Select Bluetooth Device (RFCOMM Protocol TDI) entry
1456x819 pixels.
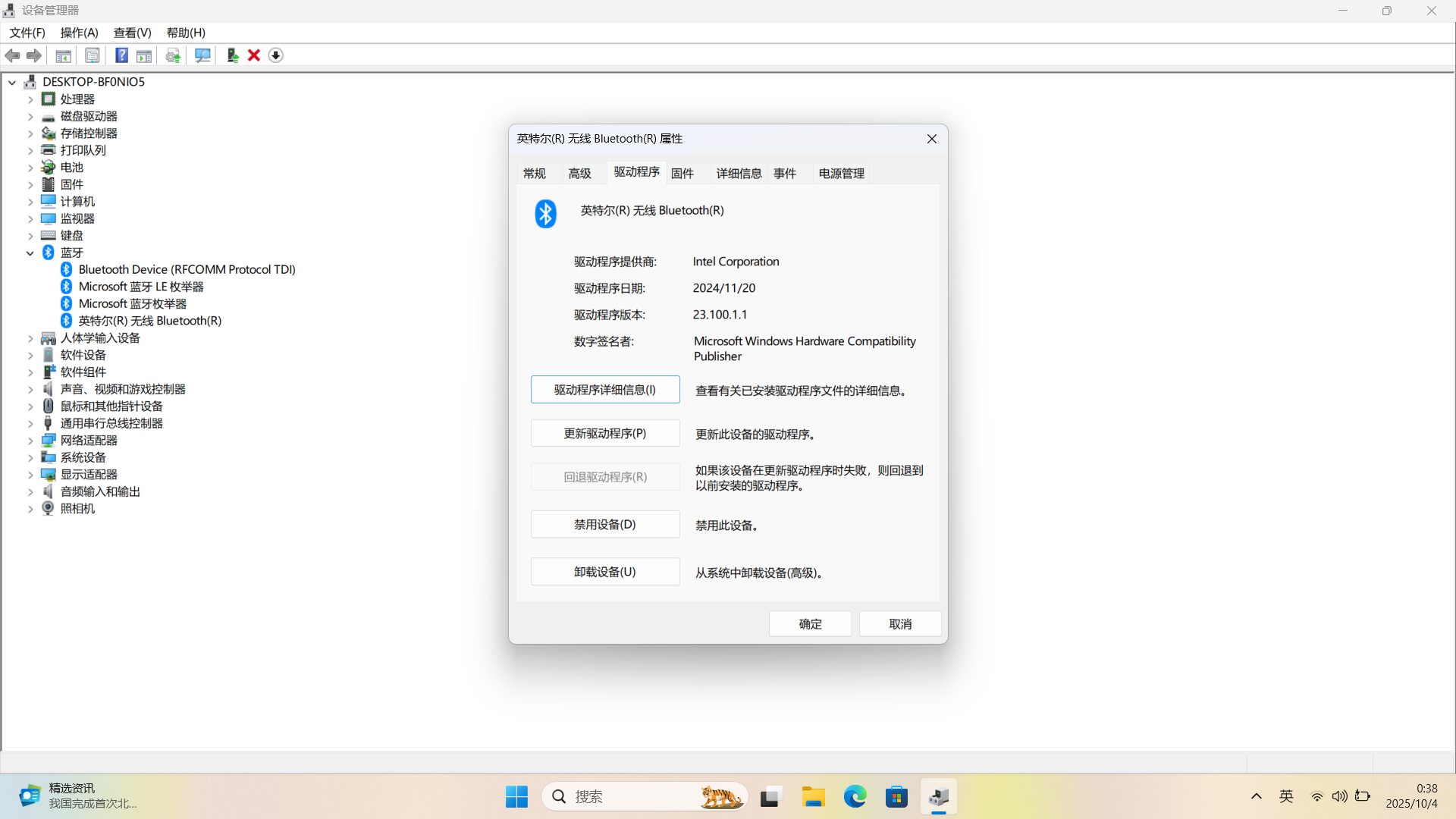[187, 269]
